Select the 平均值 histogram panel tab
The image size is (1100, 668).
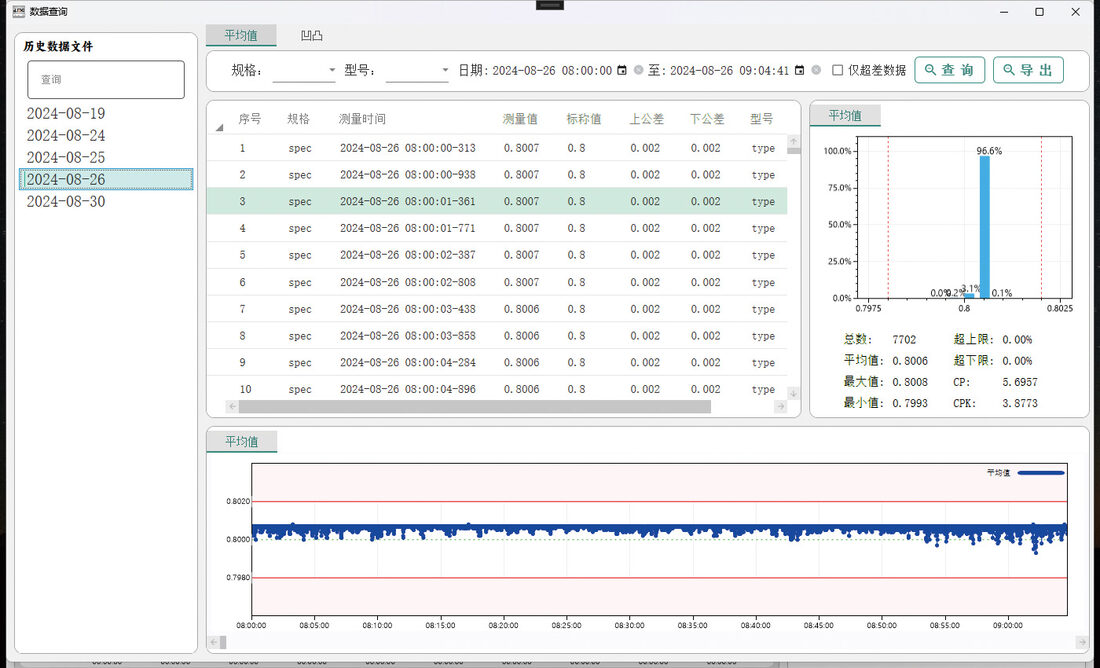click(x=845, y=116)
